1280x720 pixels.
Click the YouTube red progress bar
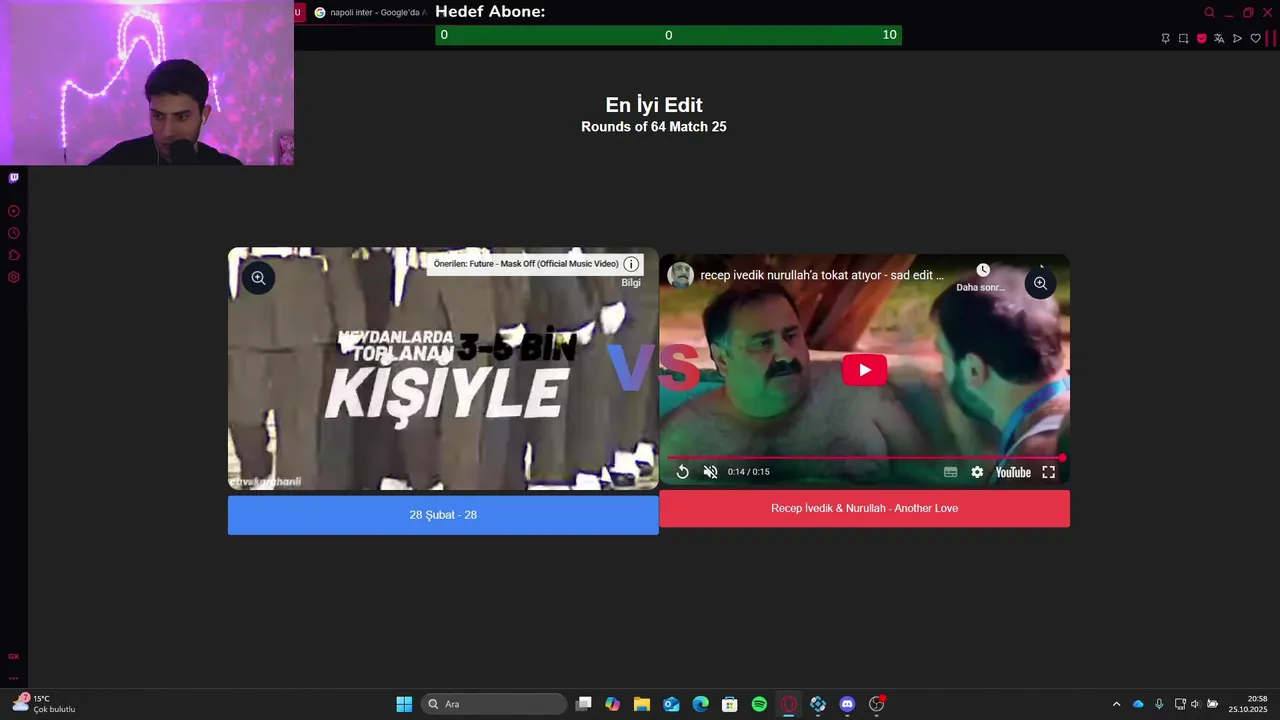(x=865, y=458)
